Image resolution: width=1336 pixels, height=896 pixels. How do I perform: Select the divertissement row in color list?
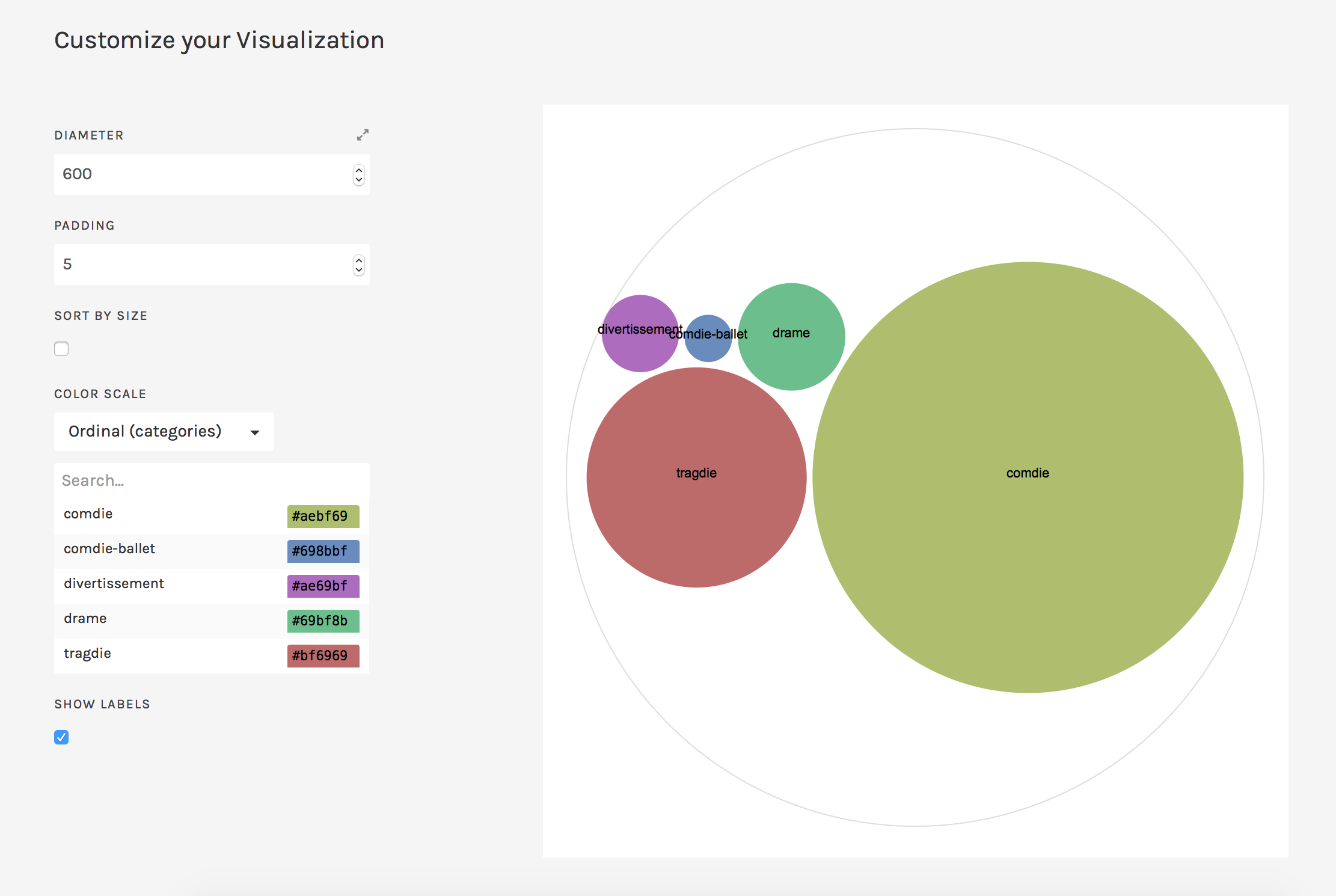tap(212, 586)
